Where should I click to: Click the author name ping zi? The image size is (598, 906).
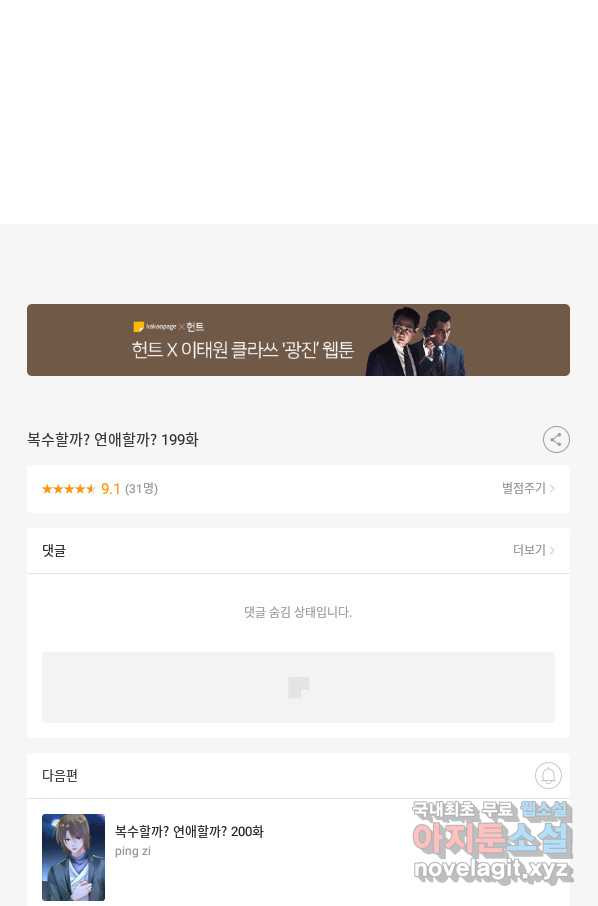(133, 851)
